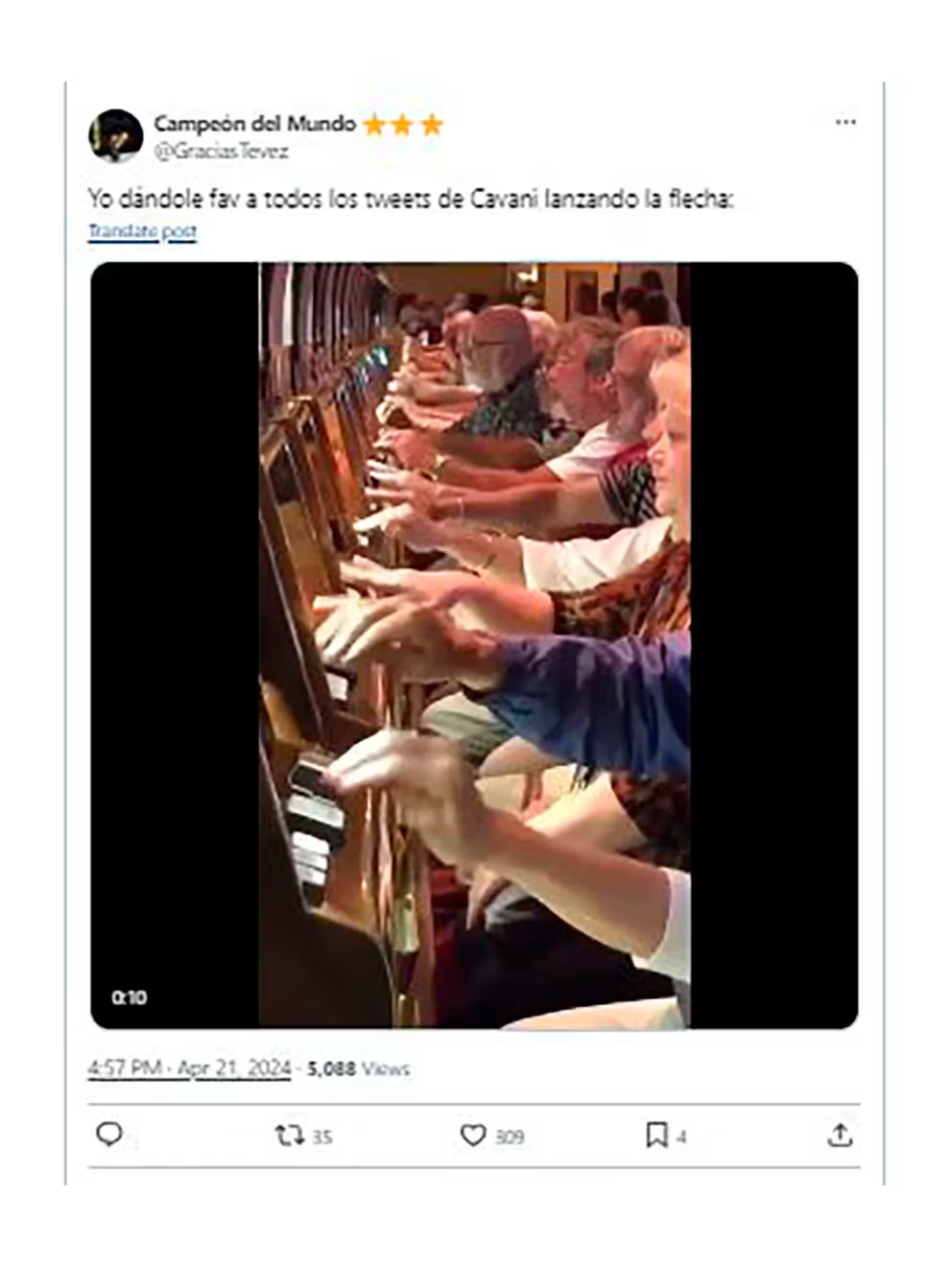Open the 4:57 PM Apr 21, 2024 timestamp
The height and width of the screenshot is (1270, 952).
(189, 1068)
